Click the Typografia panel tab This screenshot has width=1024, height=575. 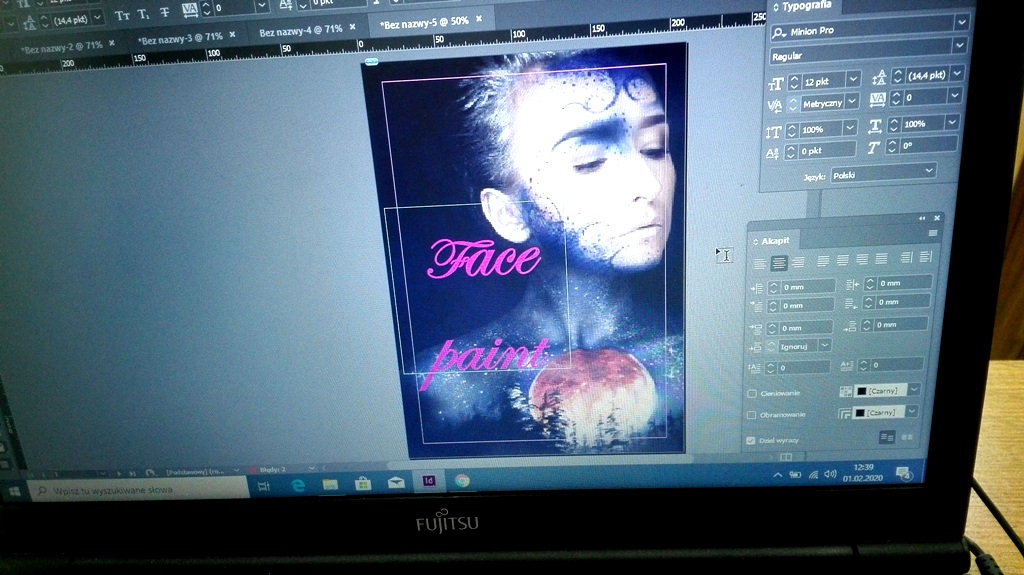[x=807, y=7]
